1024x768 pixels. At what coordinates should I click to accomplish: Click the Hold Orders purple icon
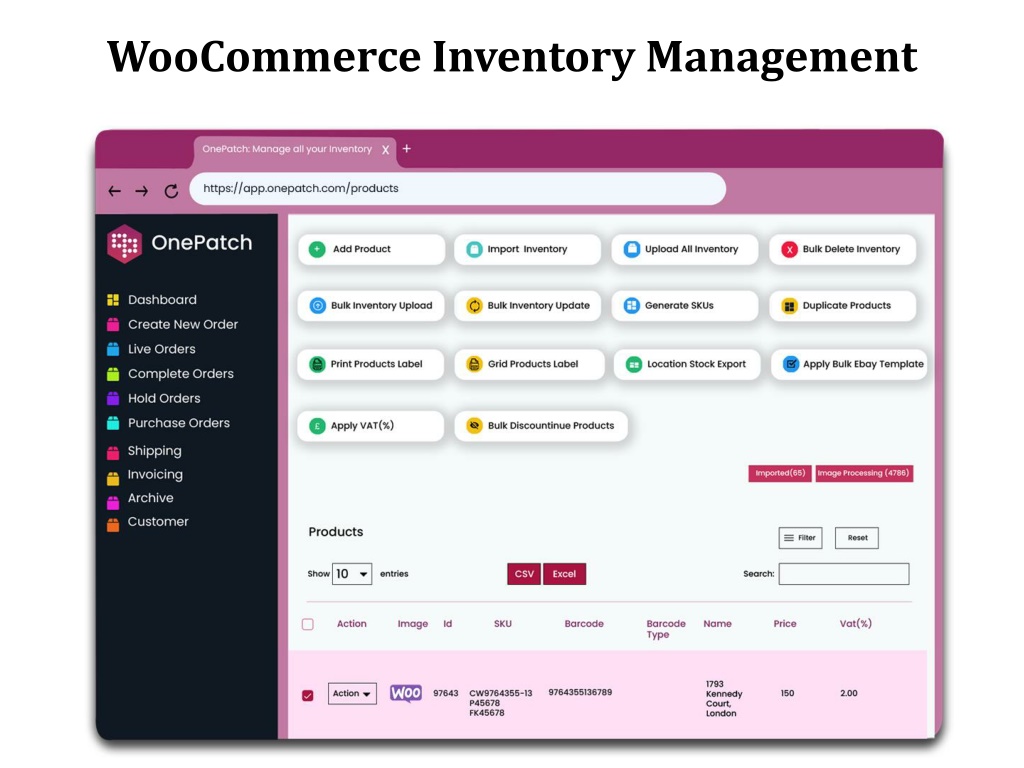[x=113, y=398]
